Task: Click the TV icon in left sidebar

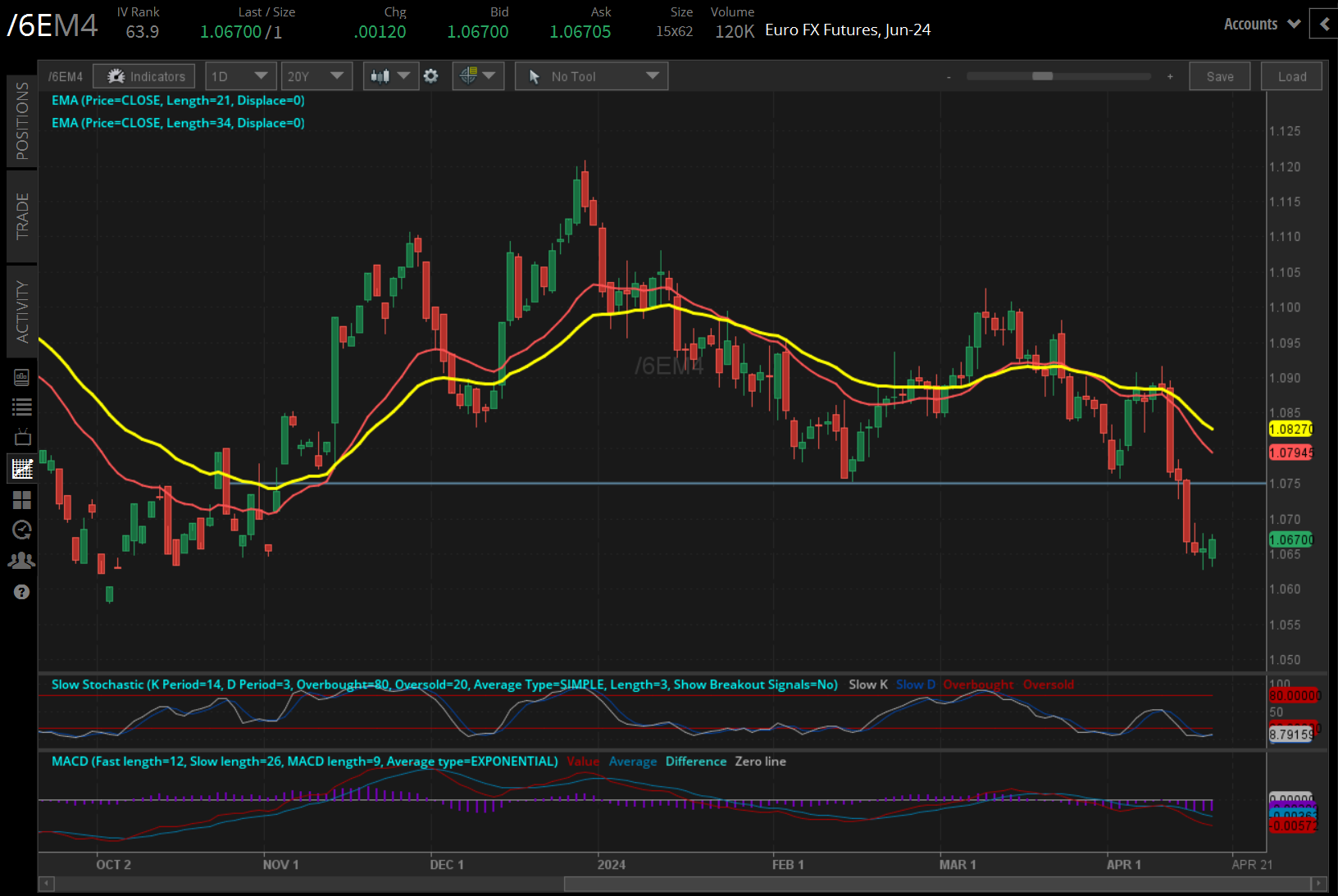Action: click(22, 437)
